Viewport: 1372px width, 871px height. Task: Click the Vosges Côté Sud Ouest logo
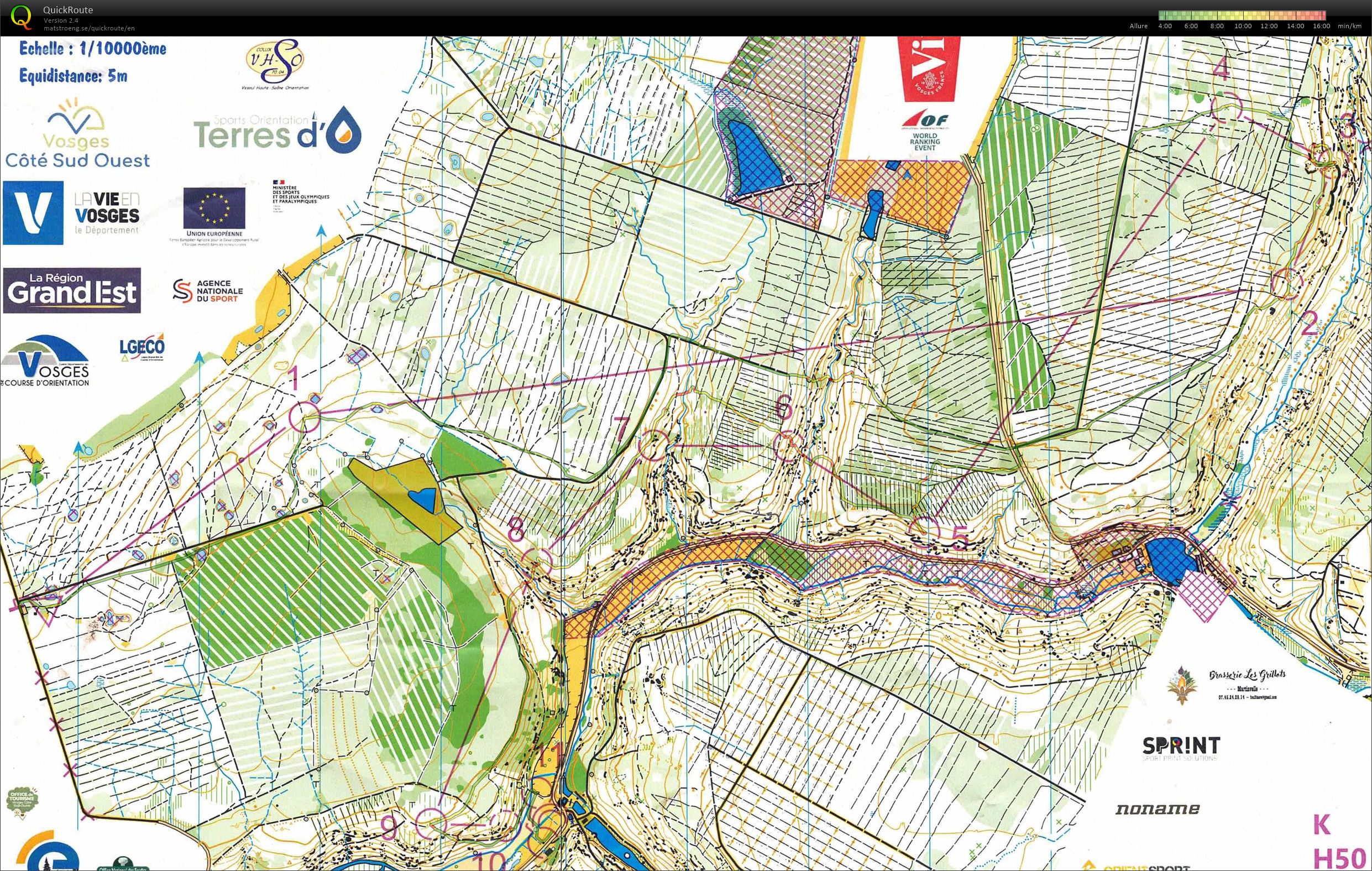coord(77,134)
